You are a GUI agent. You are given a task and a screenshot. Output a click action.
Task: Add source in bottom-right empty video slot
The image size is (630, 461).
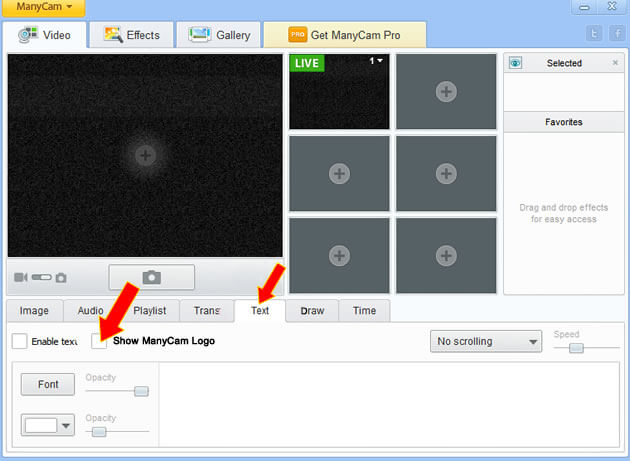click(446, 256)
